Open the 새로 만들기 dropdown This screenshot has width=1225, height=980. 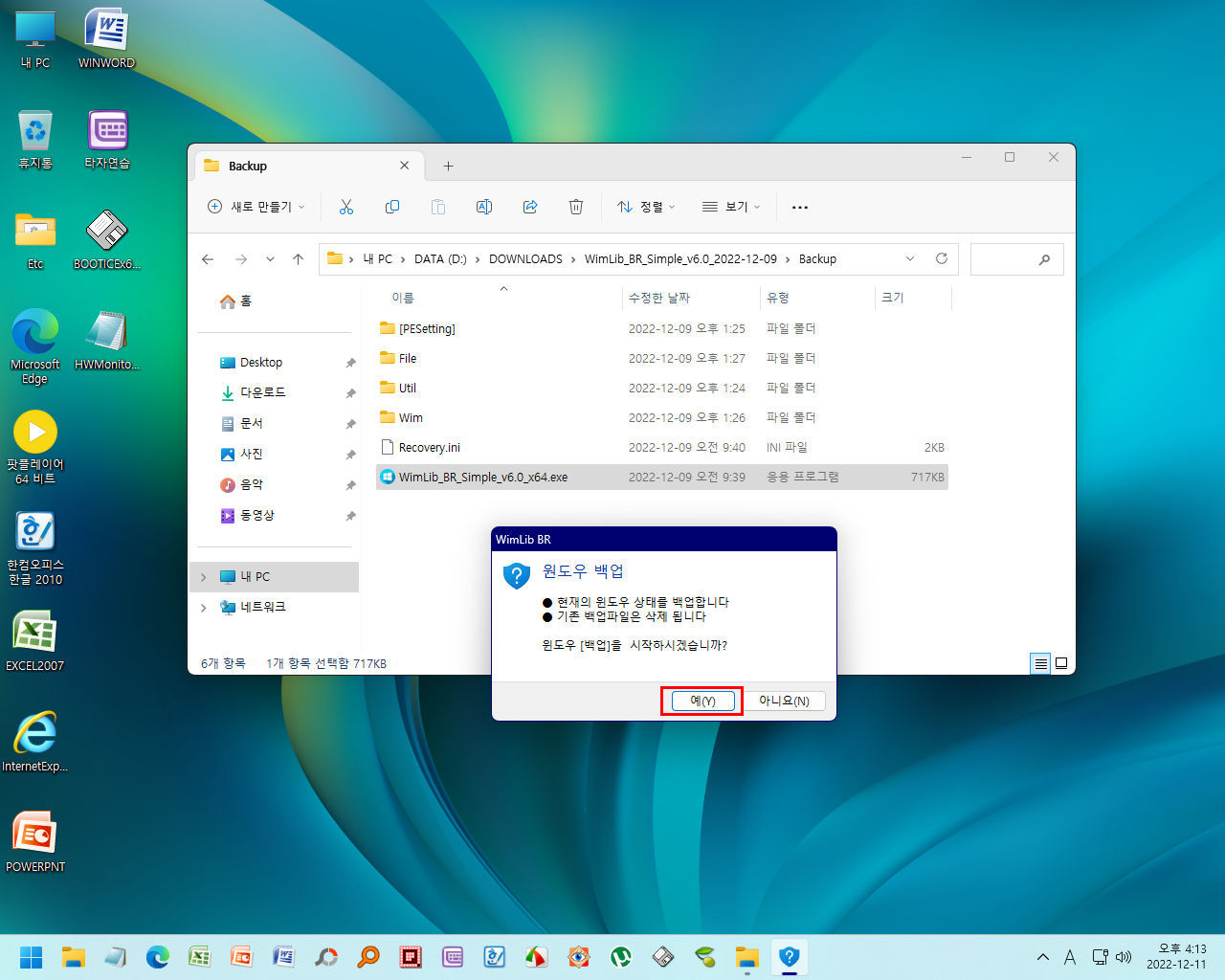(x=256, y=207)
